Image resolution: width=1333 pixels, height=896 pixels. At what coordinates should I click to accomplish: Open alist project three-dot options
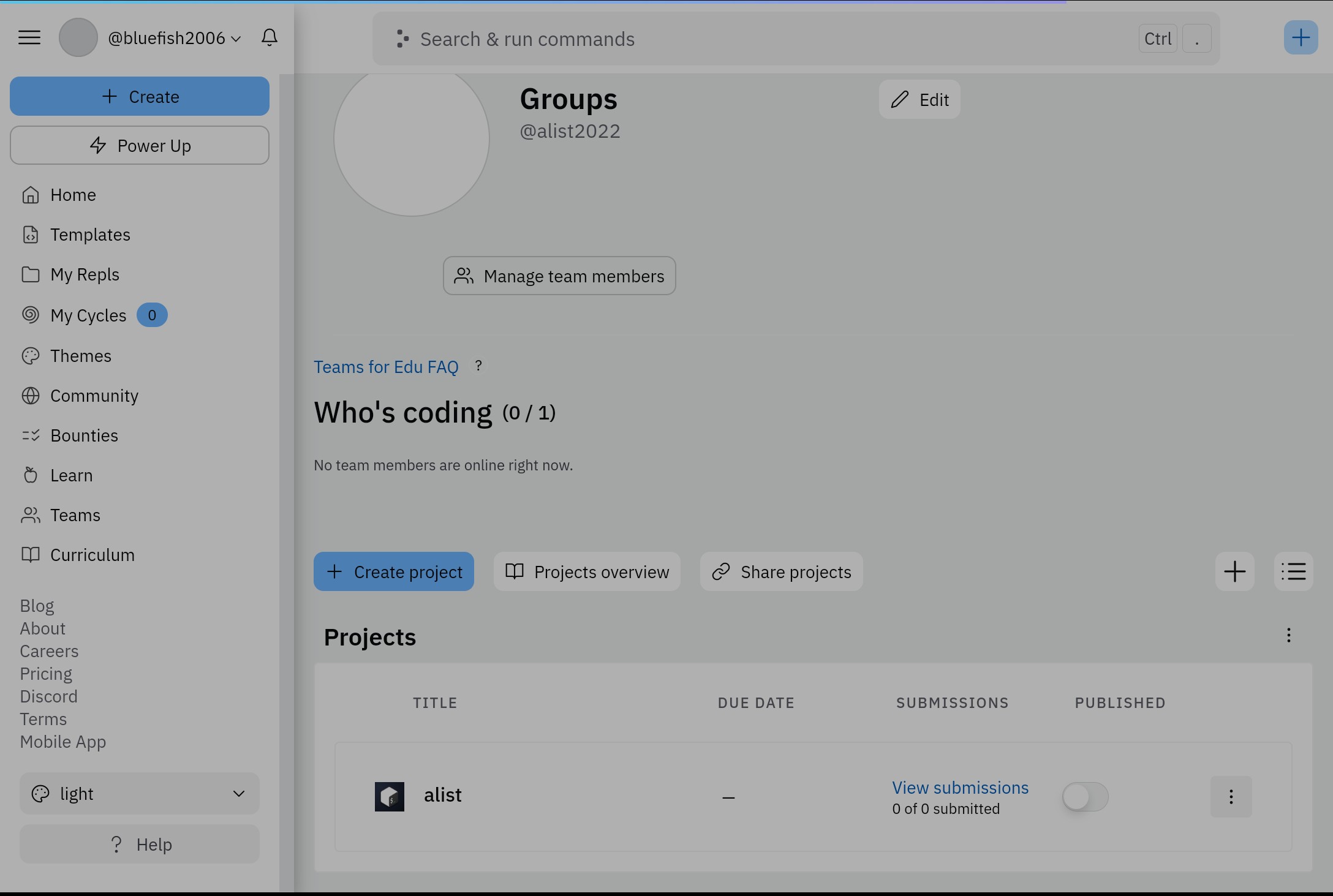[x=1231, y=797]
